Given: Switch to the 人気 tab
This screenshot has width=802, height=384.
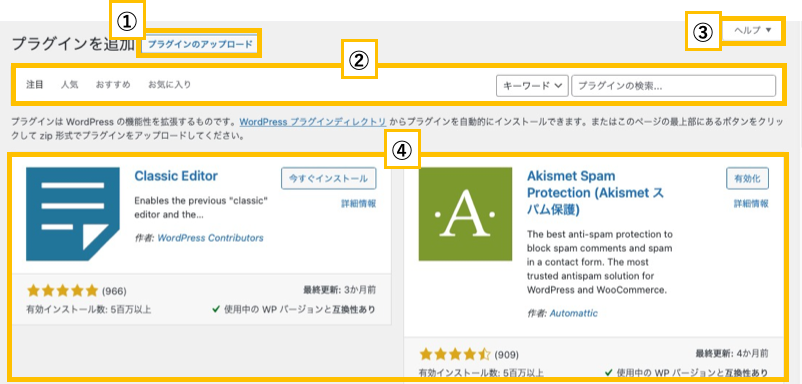Looking at the screenshot, I should (70, 85).
